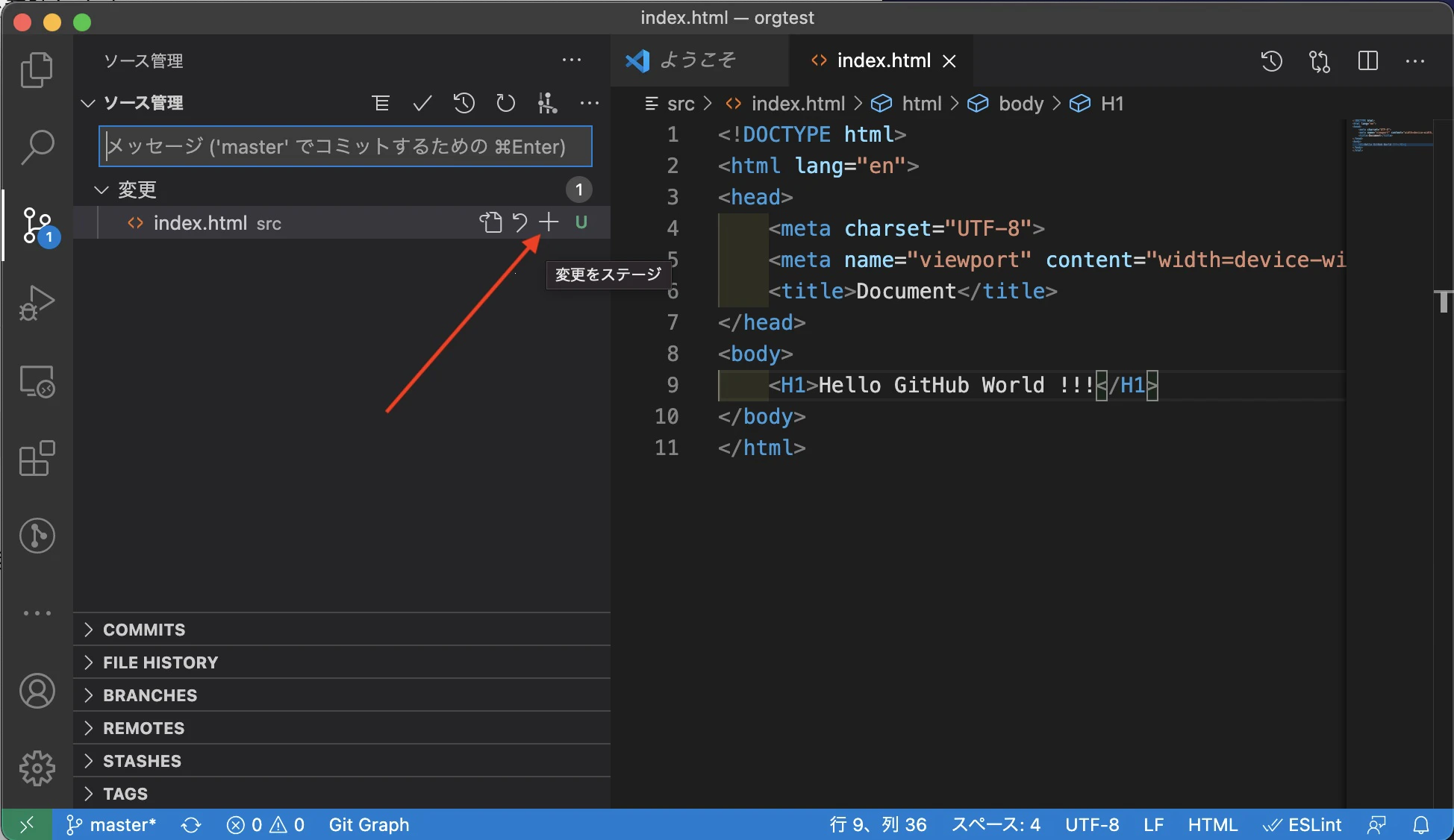Viewport: 1454px width, 840px height.
Task: Expand the FILE HISTORY section
Action: pos(342,662)
